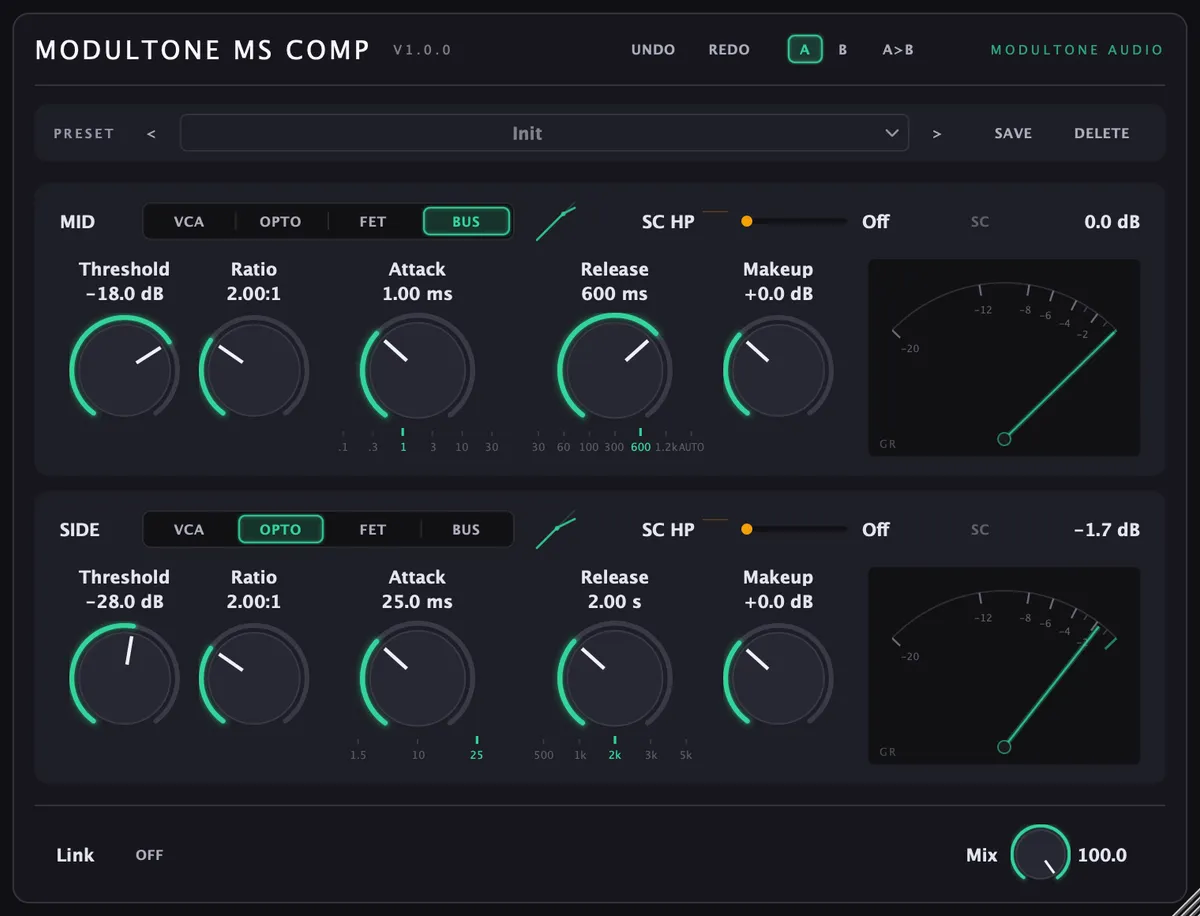Switch to state B
The height and width of the screenshot is (916, 1200).
(843, 49)
